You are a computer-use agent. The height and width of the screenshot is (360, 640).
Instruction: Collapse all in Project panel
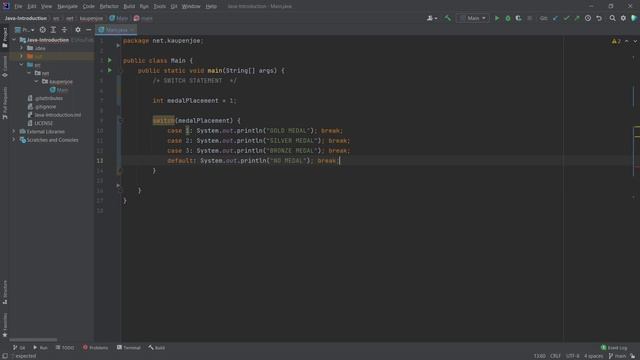pyautogui.click(x=64, y=30)
